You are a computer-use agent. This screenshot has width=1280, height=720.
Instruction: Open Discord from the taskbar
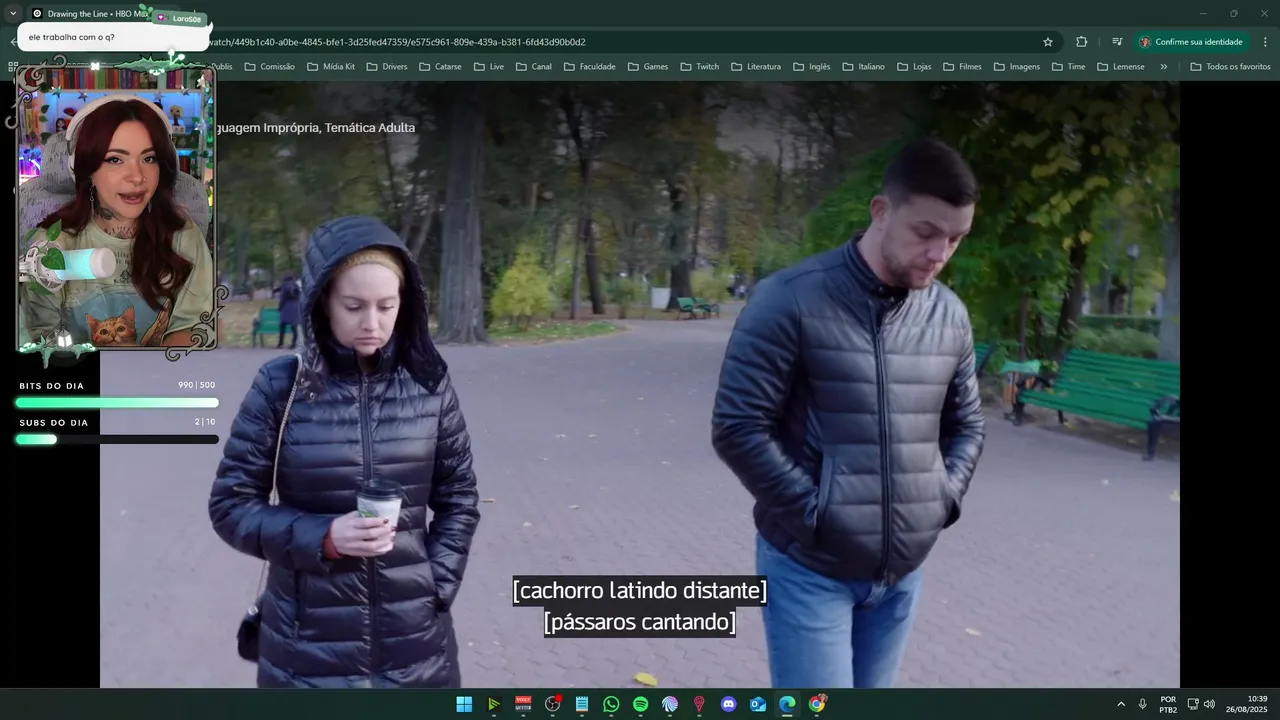728,704
